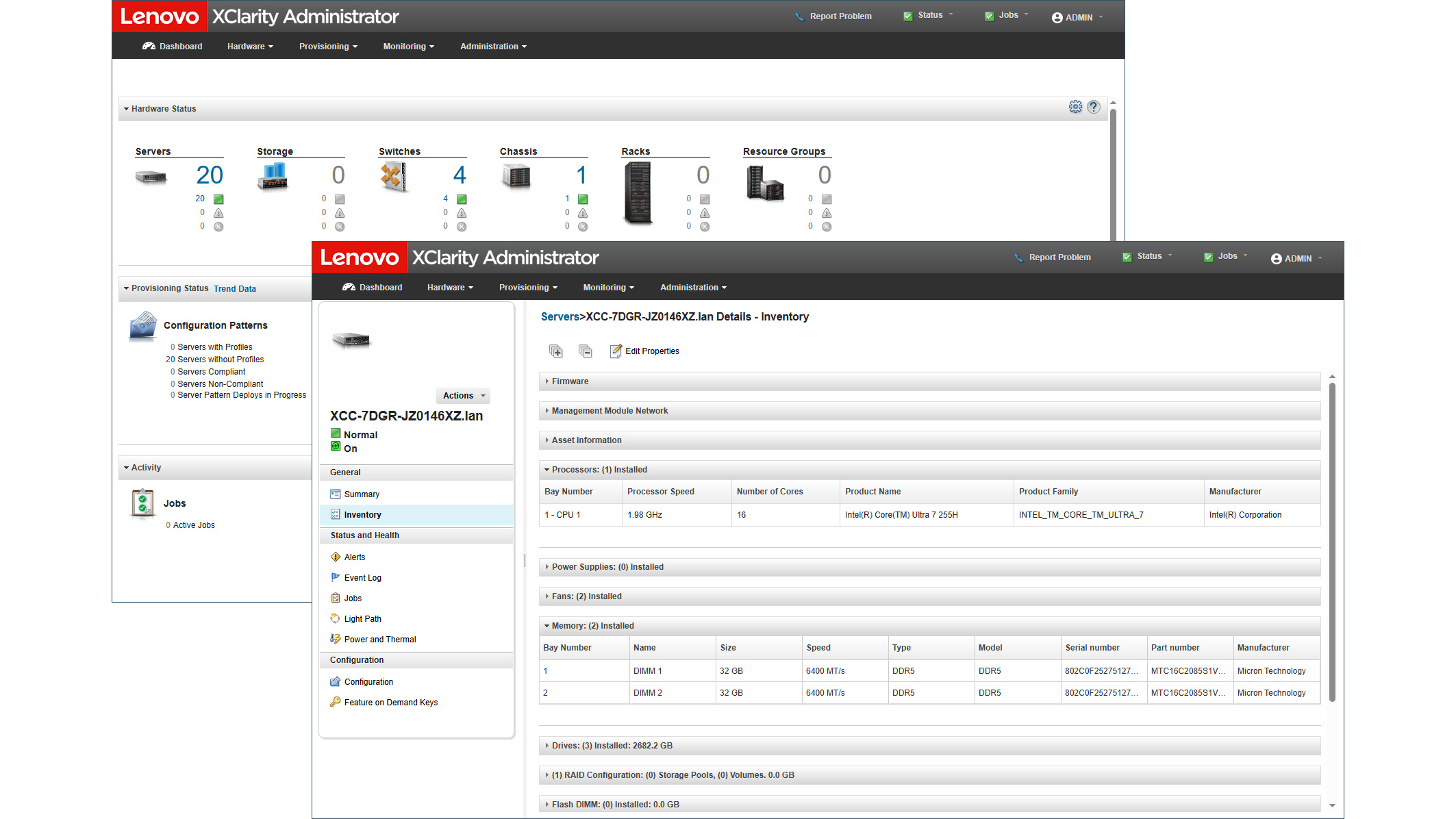This screenshot has height=819, width=1456.
Task: Open the Inventory item in the sidebar
Action: [362, 514]
